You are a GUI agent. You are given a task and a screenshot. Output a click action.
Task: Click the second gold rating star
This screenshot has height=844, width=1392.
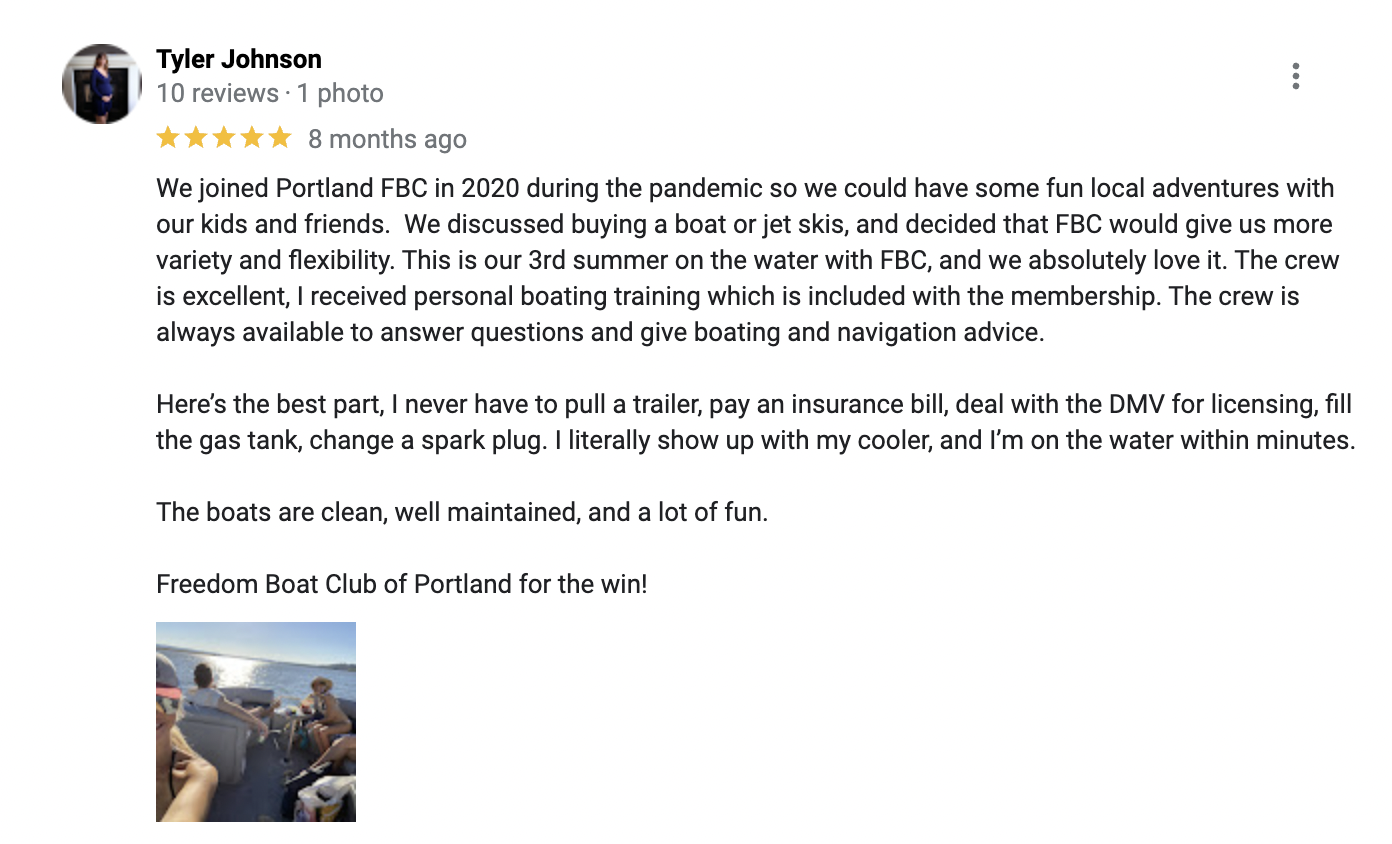pos(196,138)
